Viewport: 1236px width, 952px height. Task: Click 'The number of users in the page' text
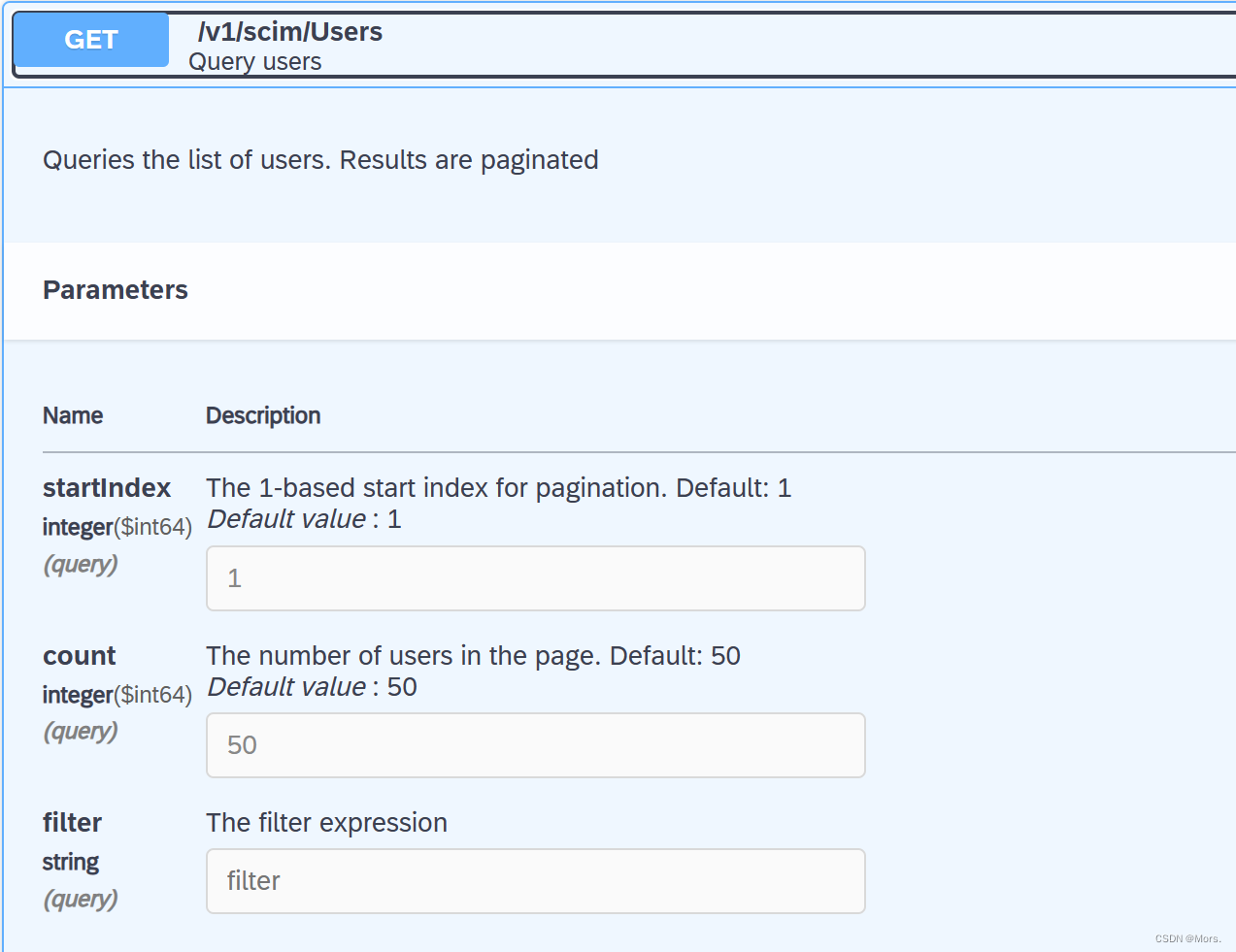pos(473,656)
